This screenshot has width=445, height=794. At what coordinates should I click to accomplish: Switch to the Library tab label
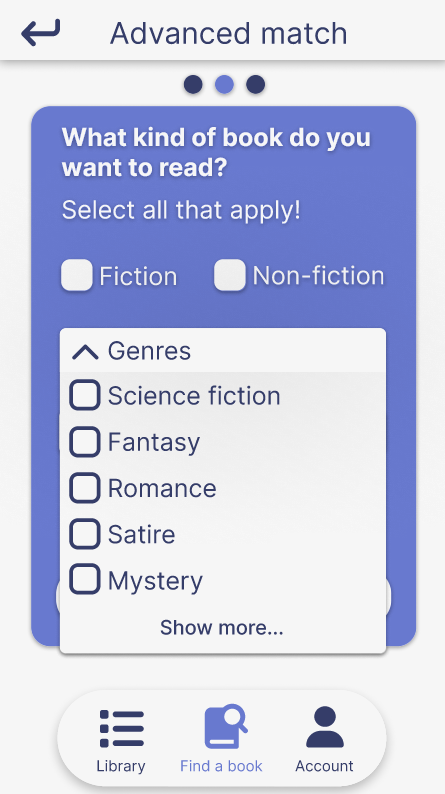click(121, 766)
